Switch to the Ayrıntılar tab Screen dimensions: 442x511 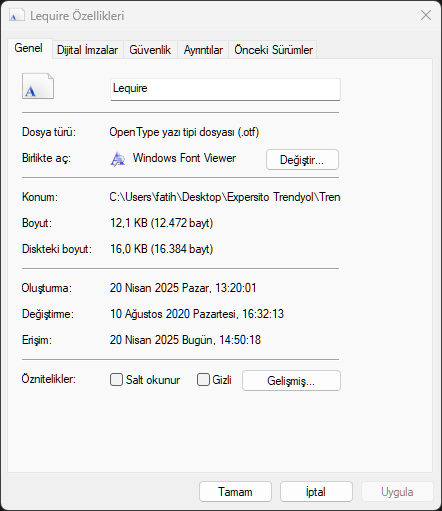pos(203,50)
